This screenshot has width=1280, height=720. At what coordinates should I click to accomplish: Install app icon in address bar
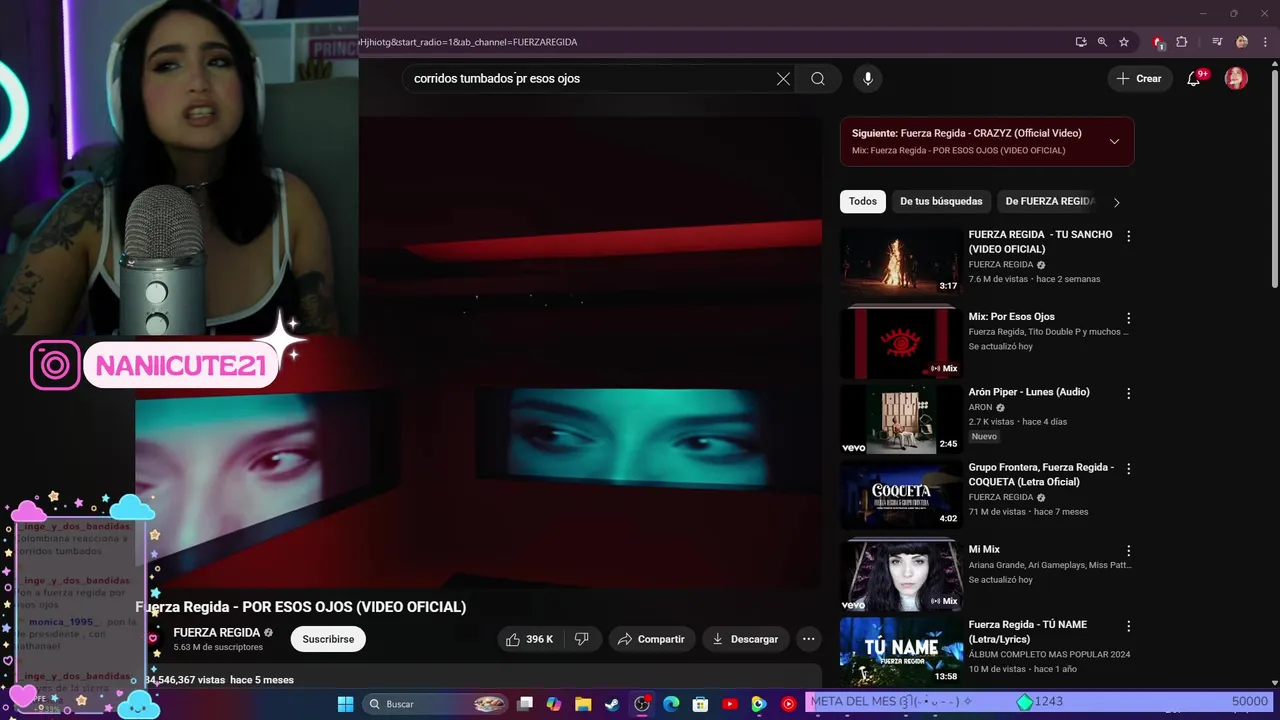click(1081, 42)
